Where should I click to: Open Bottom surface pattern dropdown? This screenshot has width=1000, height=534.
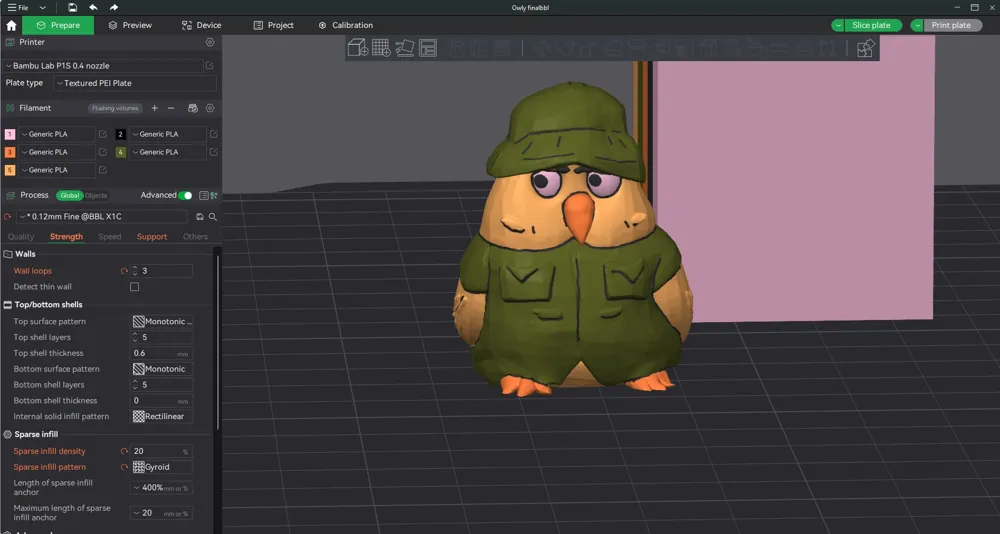coord(162,369)
